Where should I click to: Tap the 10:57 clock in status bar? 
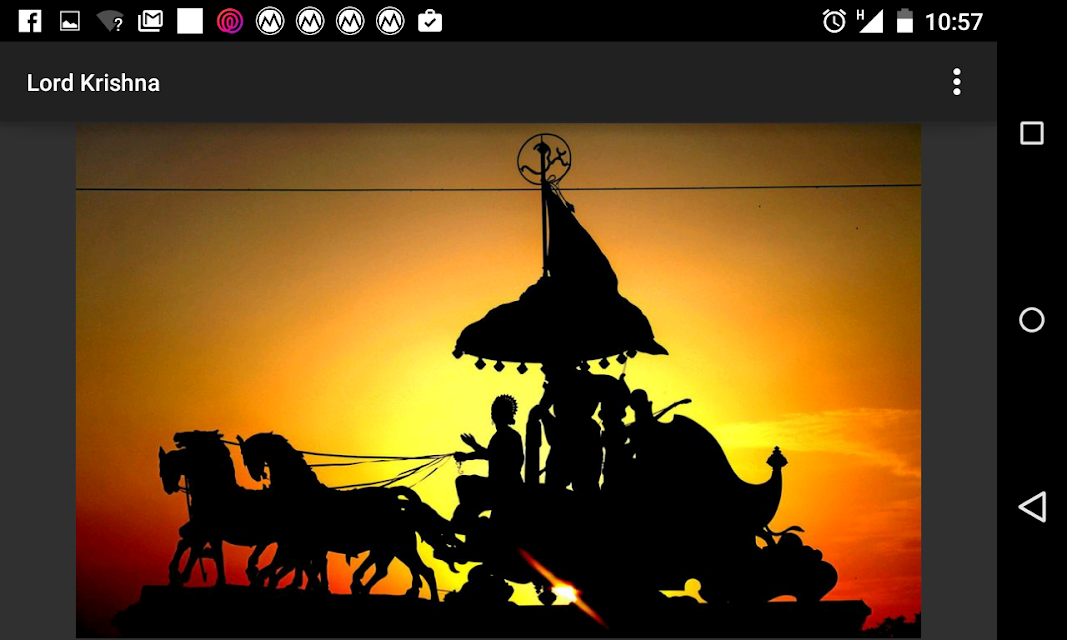point(953,22)
